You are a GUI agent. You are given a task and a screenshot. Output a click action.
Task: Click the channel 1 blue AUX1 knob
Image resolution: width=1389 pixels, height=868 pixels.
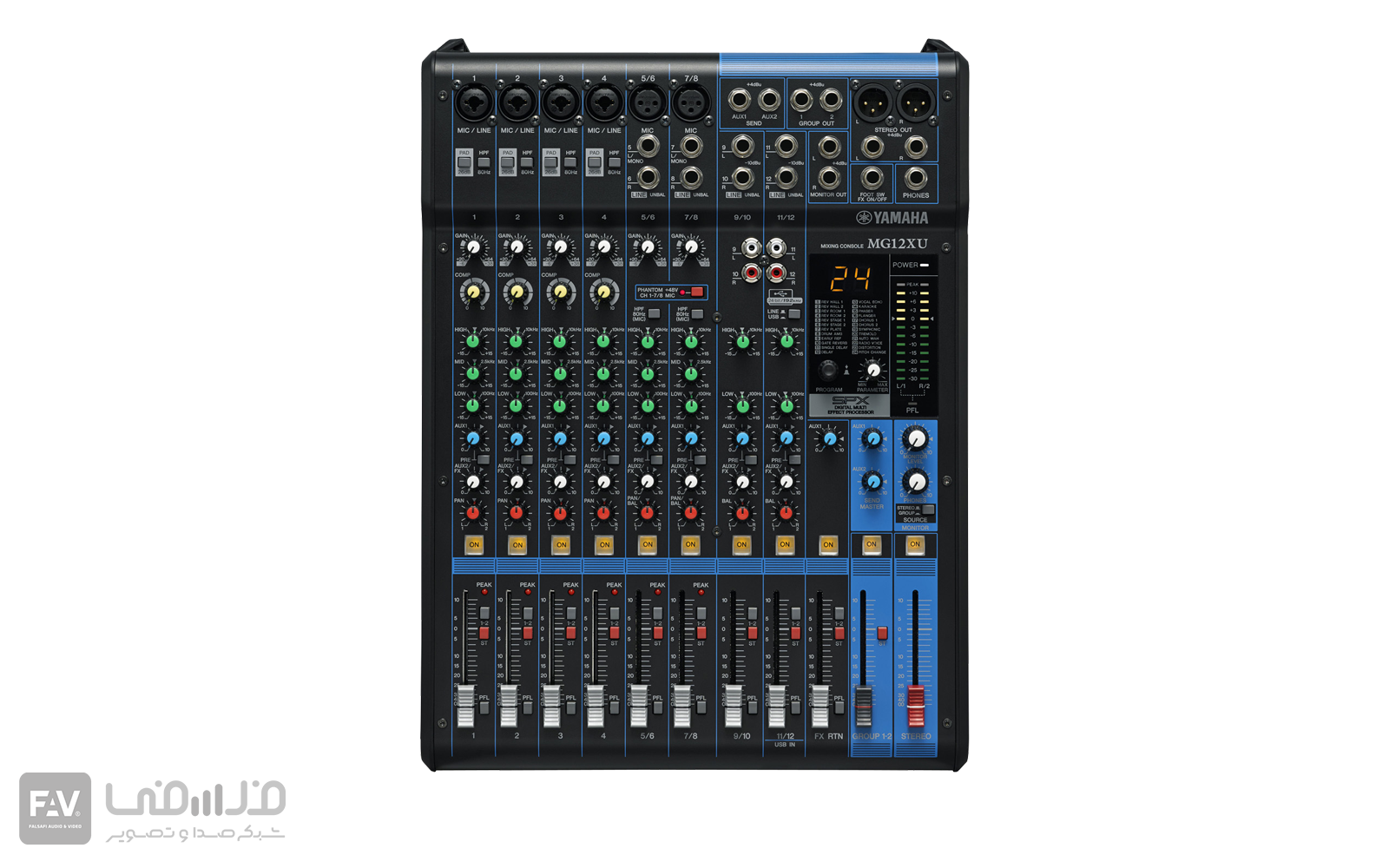pos(474,439)
